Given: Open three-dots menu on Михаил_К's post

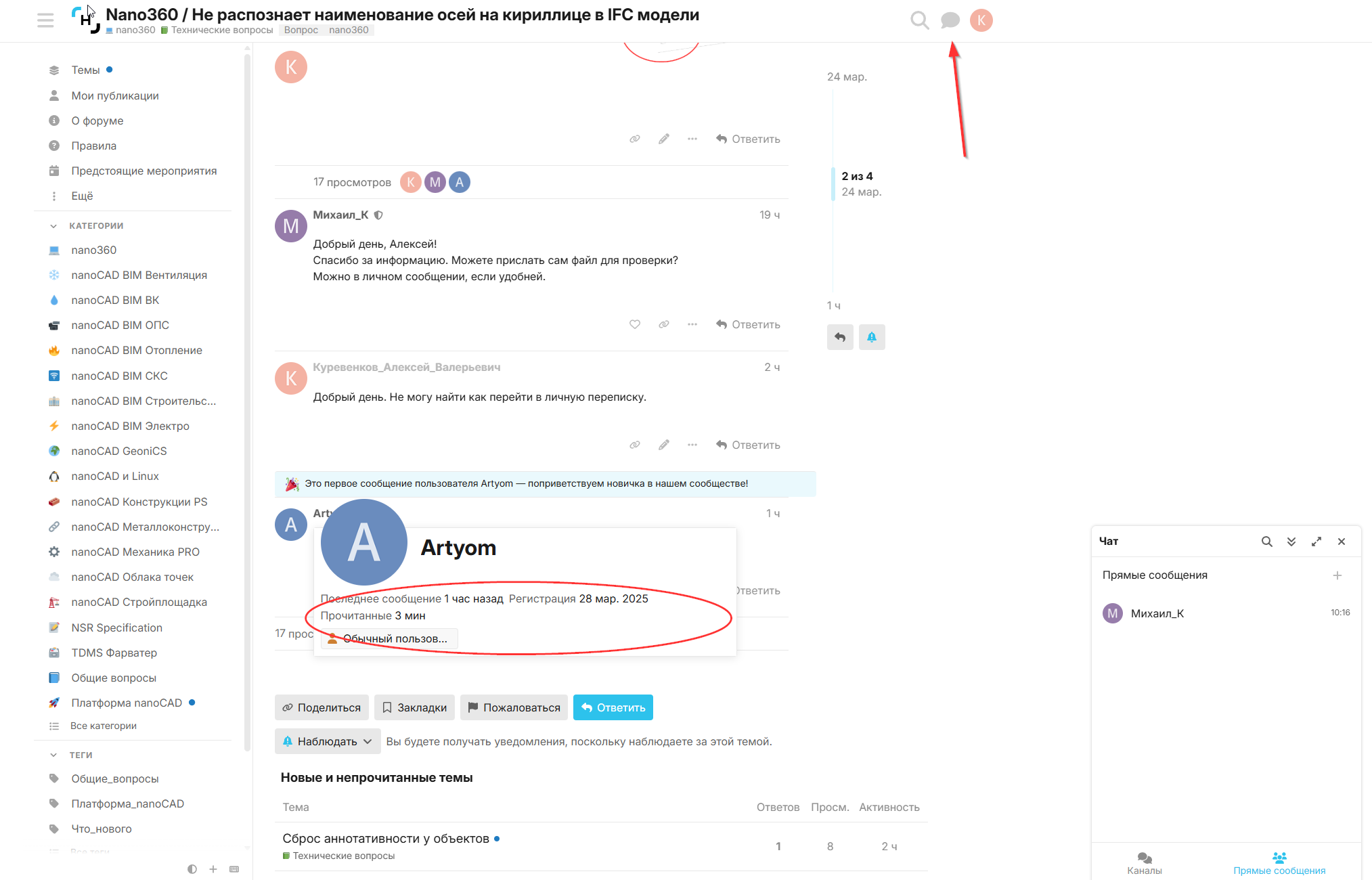Looking at the screenshot, I should (x=692, y=324).
